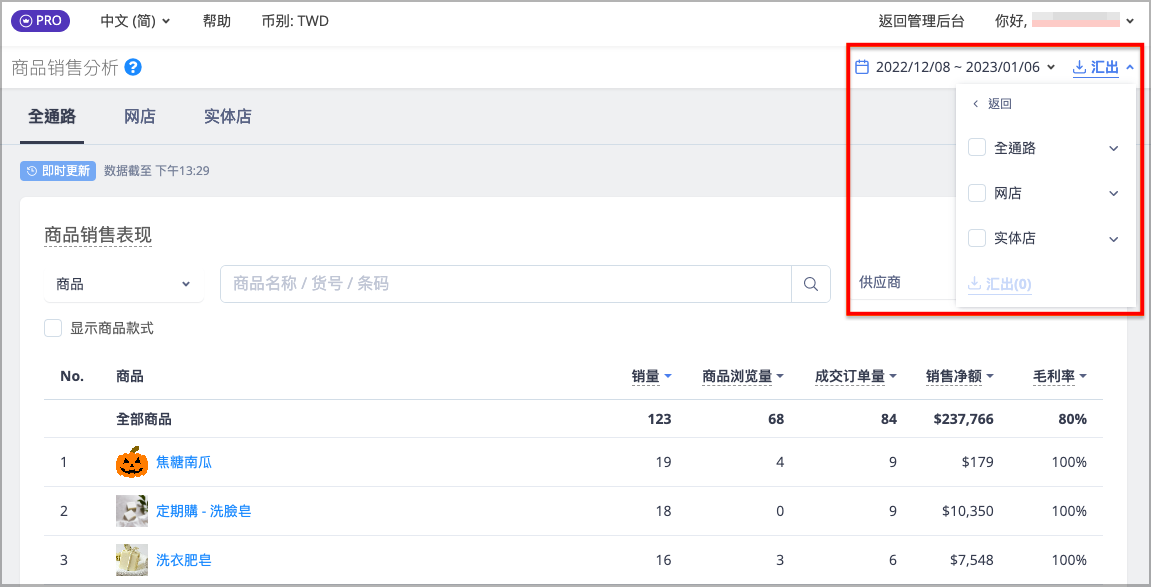Sort by 销量 column arrow
The width and height of the screenshot is (1151, 587).
coord(668,376)
